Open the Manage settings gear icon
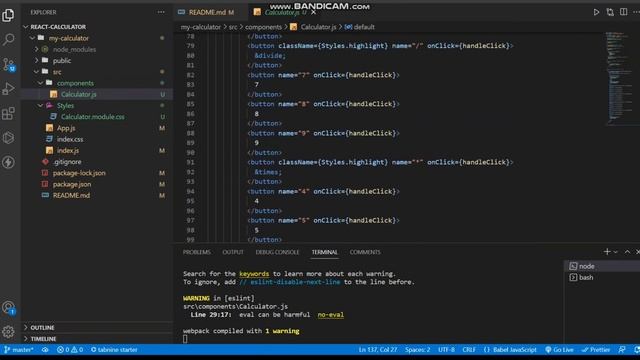The image size is (640, 360). [8, 331]
